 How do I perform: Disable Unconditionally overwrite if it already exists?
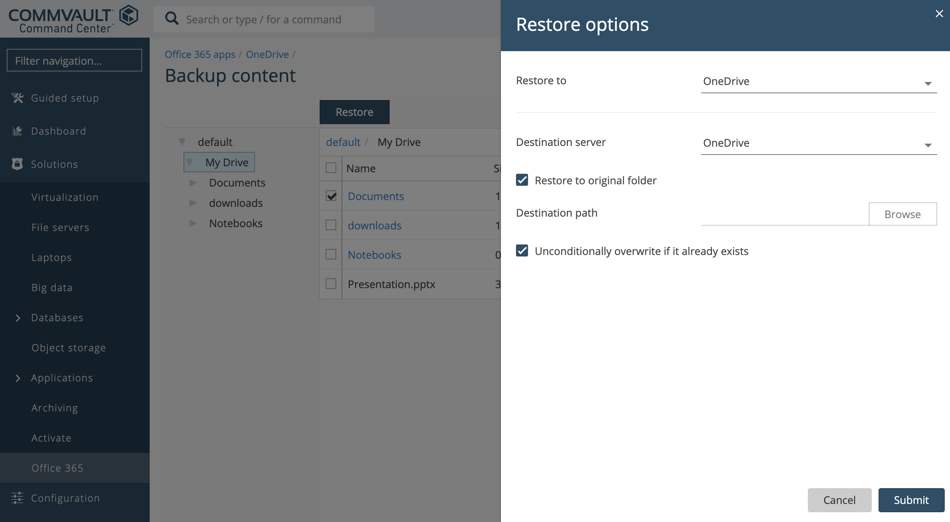click(x=522, y=251)
